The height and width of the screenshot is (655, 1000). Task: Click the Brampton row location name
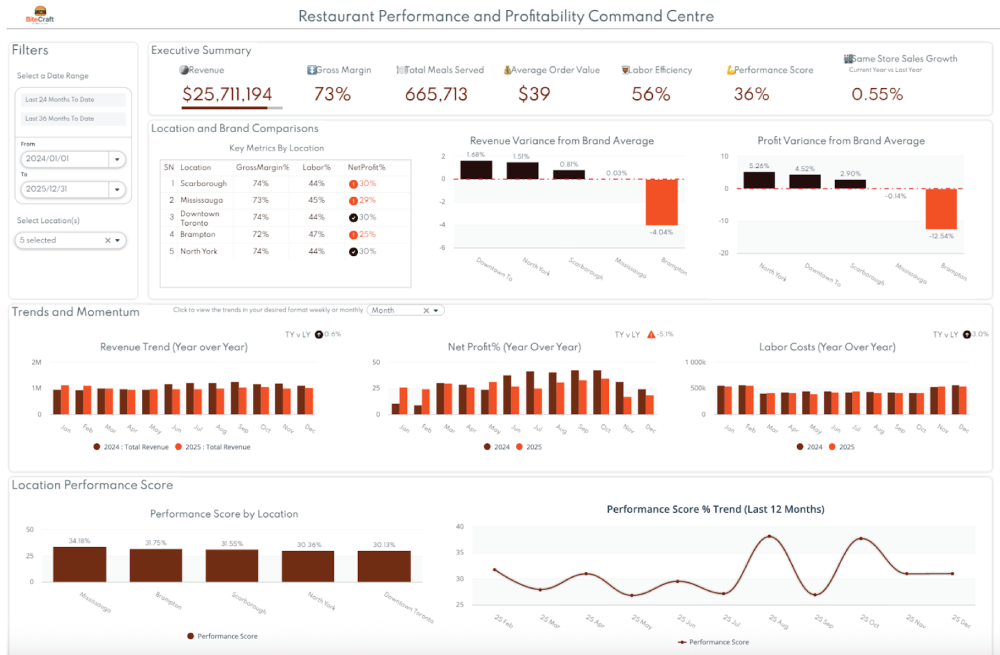[198, 235]
